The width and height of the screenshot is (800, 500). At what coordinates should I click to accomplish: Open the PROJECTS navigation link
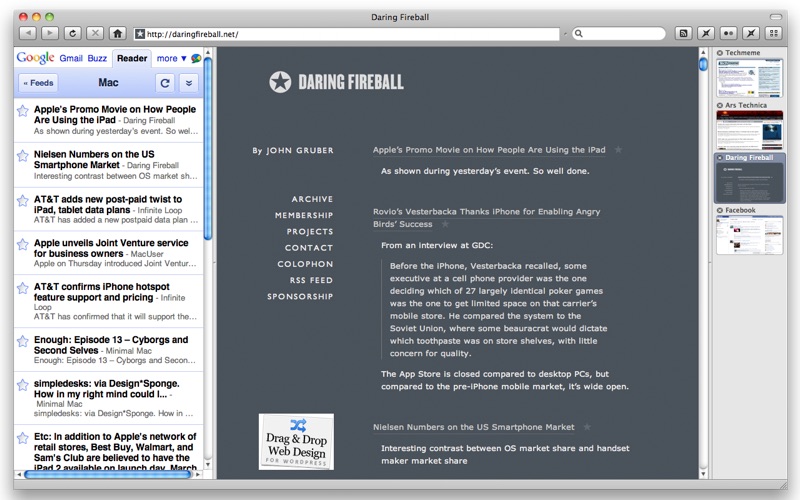pos(310,232)
